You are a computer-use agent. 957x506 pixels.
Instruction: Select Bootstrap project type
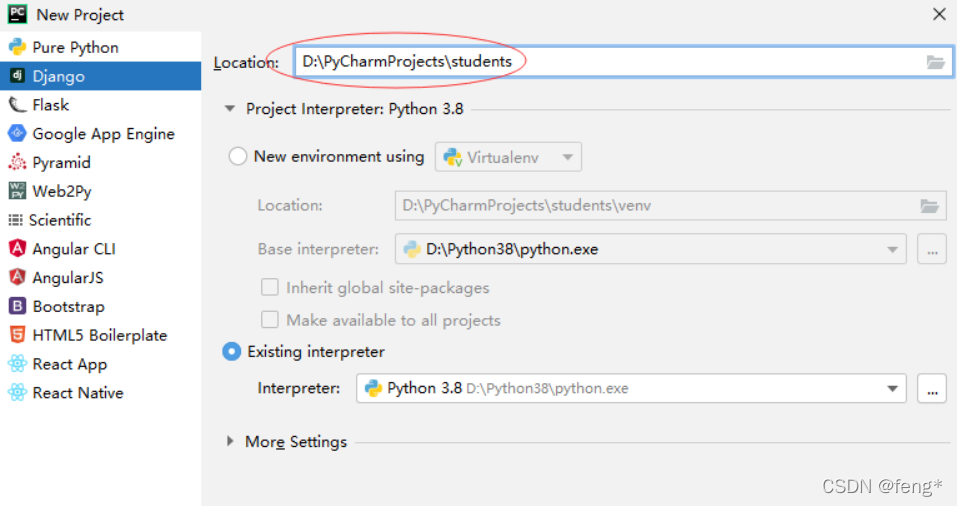tap(100, 306)
